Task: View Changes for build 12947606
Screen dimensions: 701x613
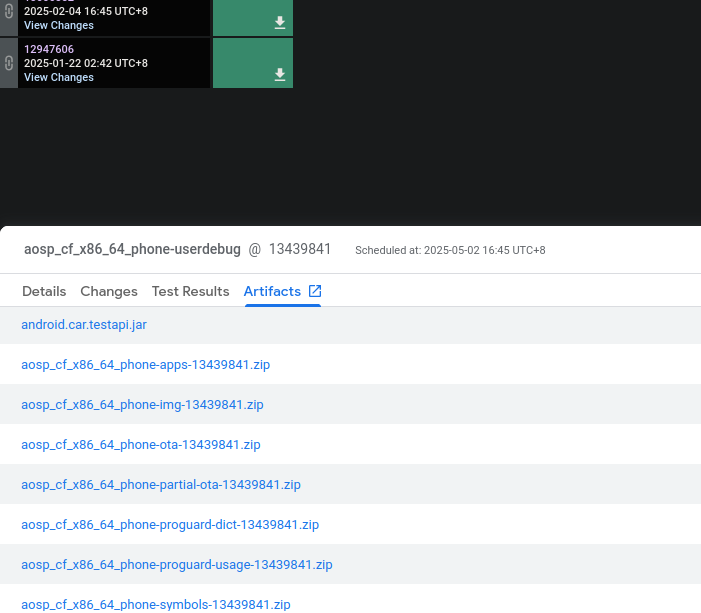Action: tap(59, 77)
